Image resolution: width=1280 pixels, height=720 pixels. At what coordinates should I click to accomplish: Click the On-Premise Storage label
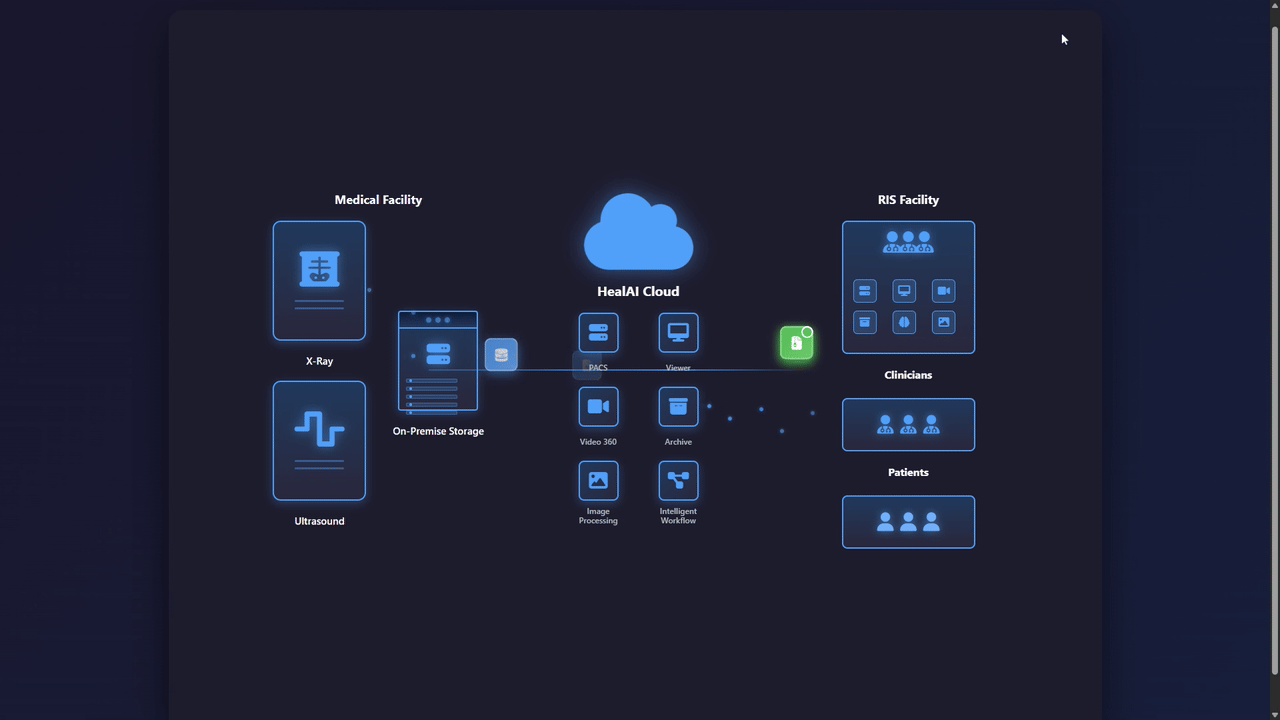pos(438,431)
